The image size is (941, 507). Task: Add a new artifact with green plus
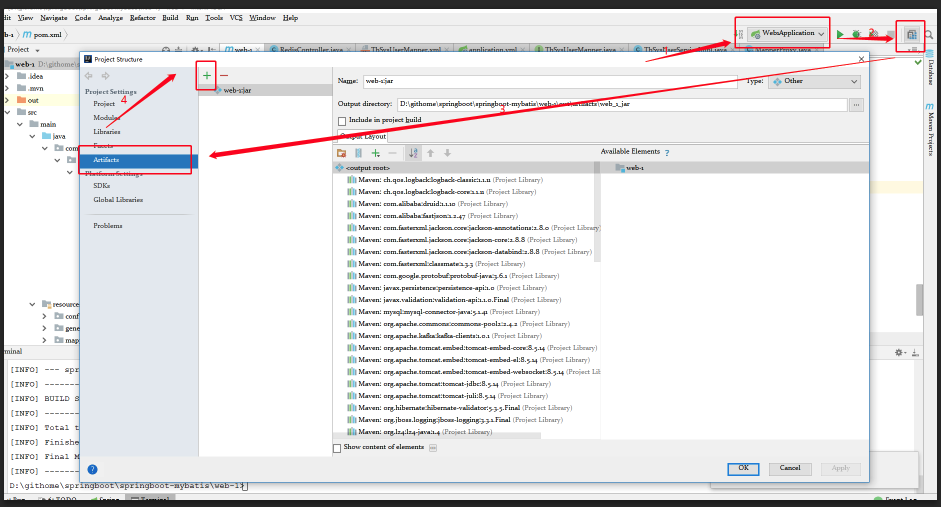[206, 76]
